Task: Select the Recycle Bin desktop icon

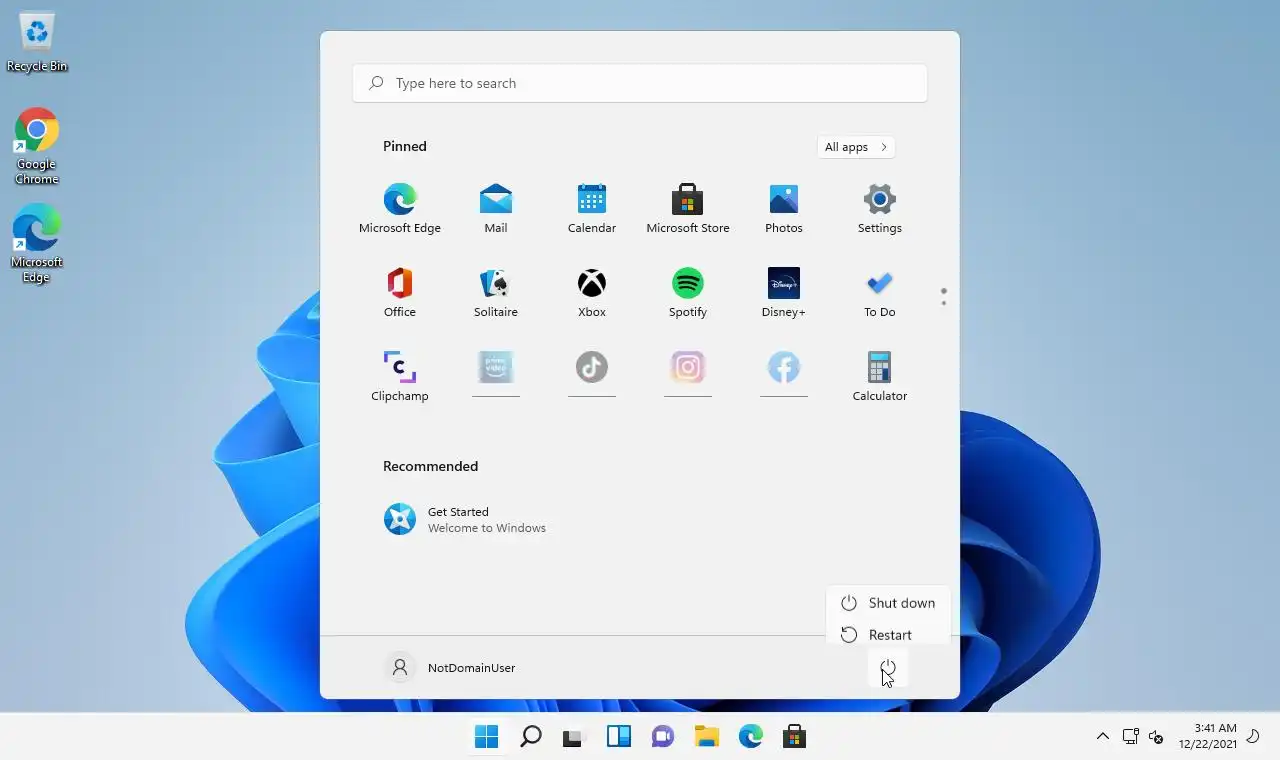Action: coord(37,43)
